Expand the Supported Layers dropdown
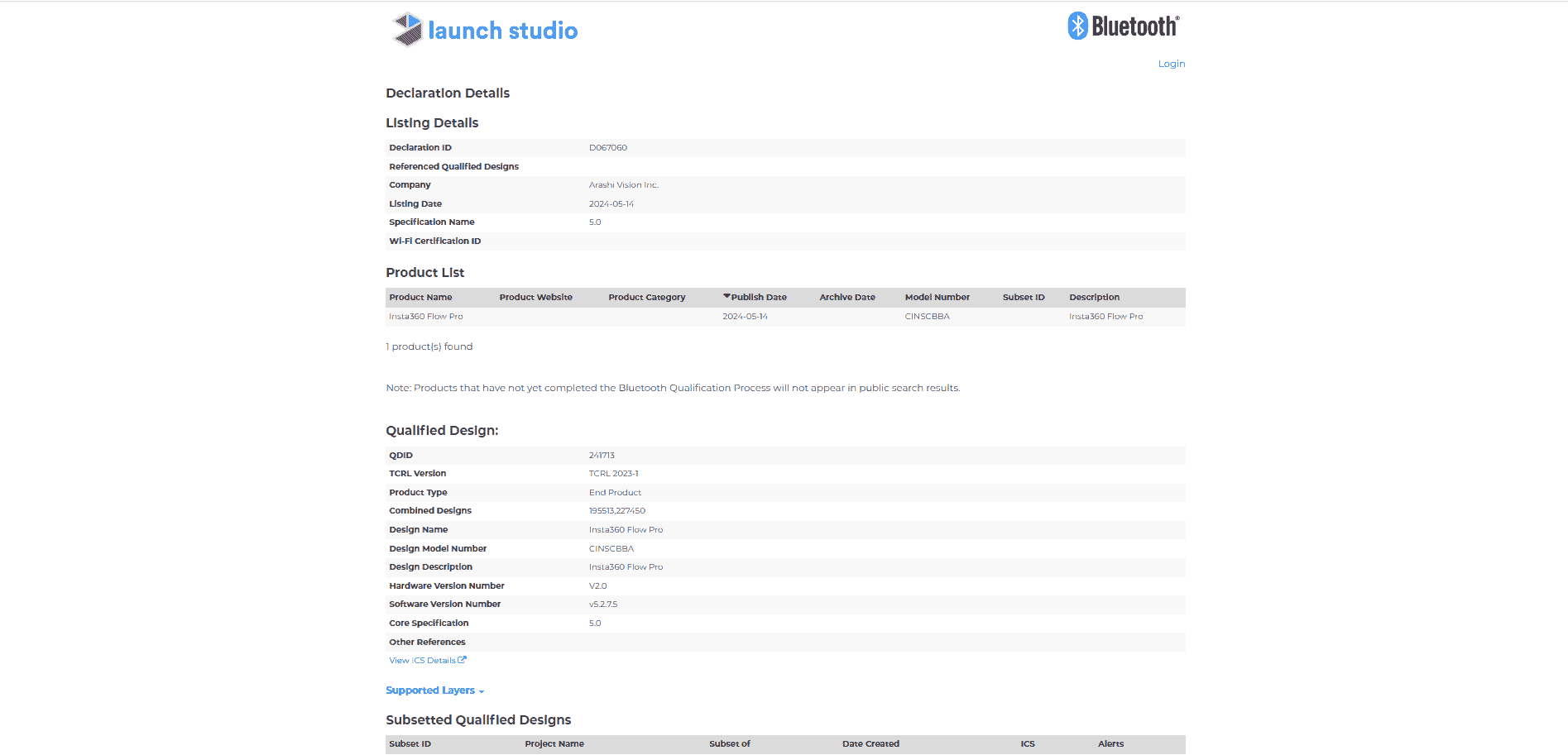Screen dimensions: 1568x755 (x=434, y=690)
